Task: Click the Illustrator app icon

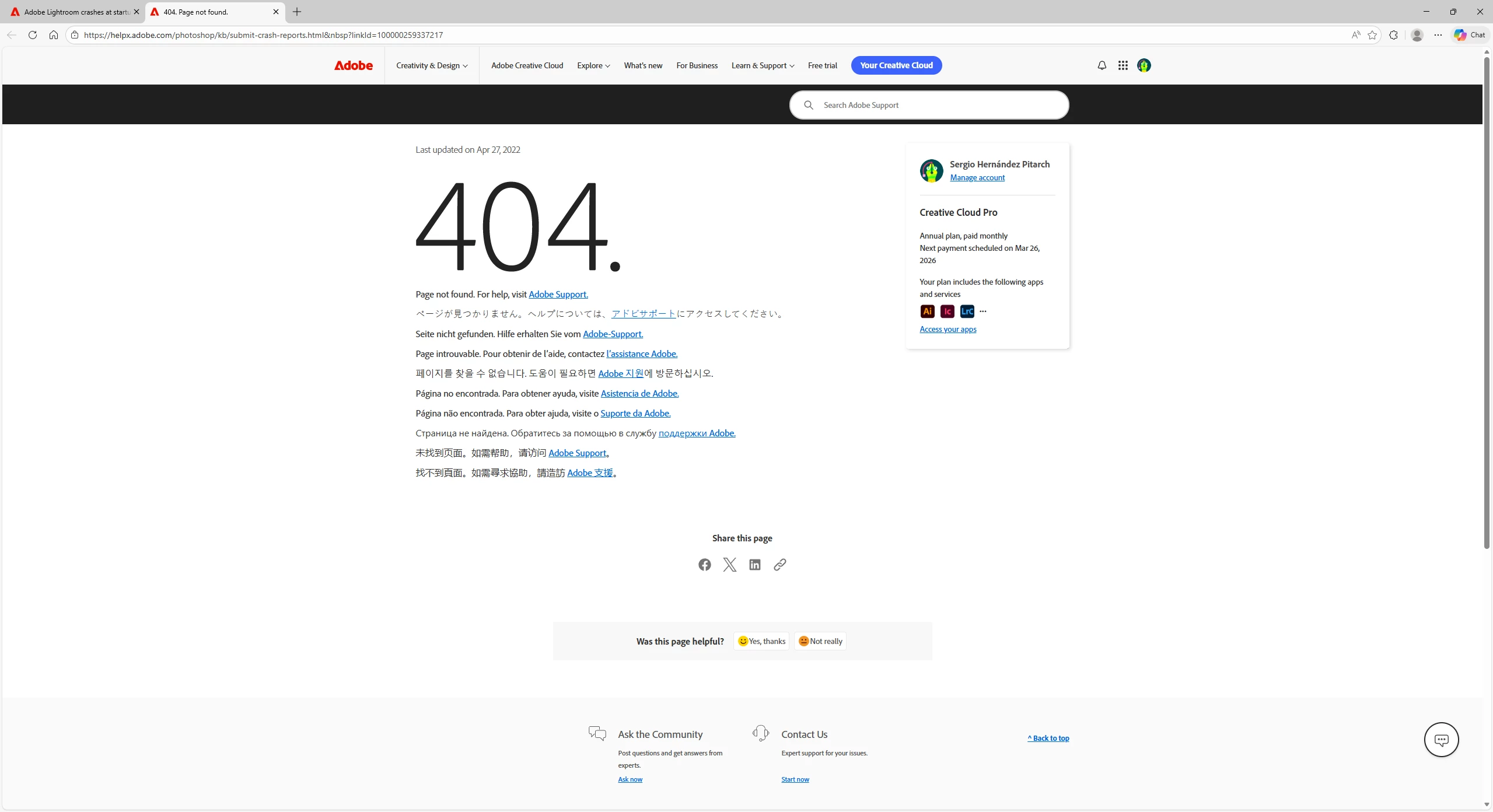Action: [x=927, y=311]
